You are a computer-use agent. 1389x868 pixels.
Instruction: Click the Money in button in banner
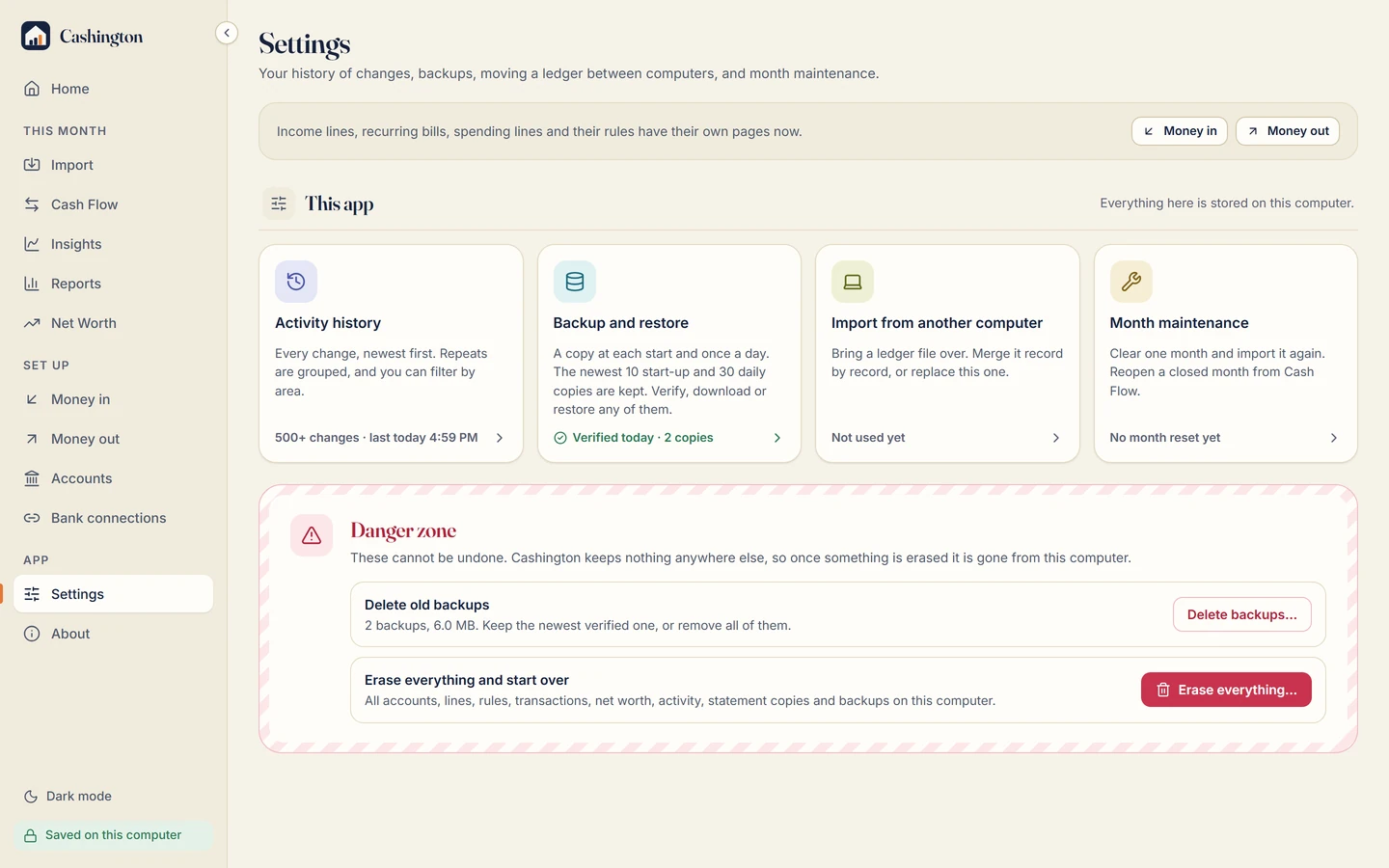(1180, 131)
